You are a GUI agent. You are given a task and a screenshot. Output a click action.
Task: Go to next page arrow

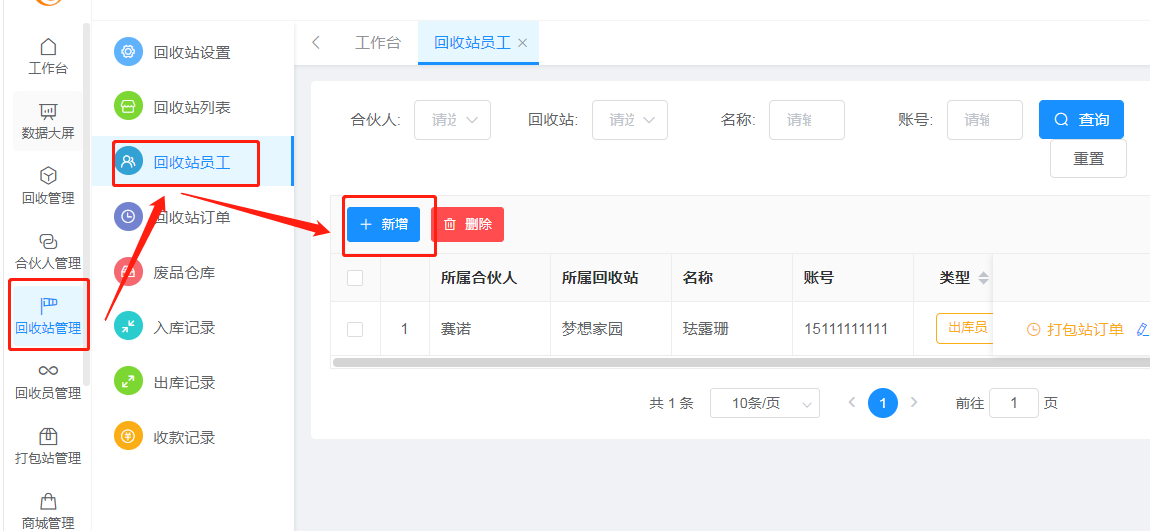tap(914, 402)
